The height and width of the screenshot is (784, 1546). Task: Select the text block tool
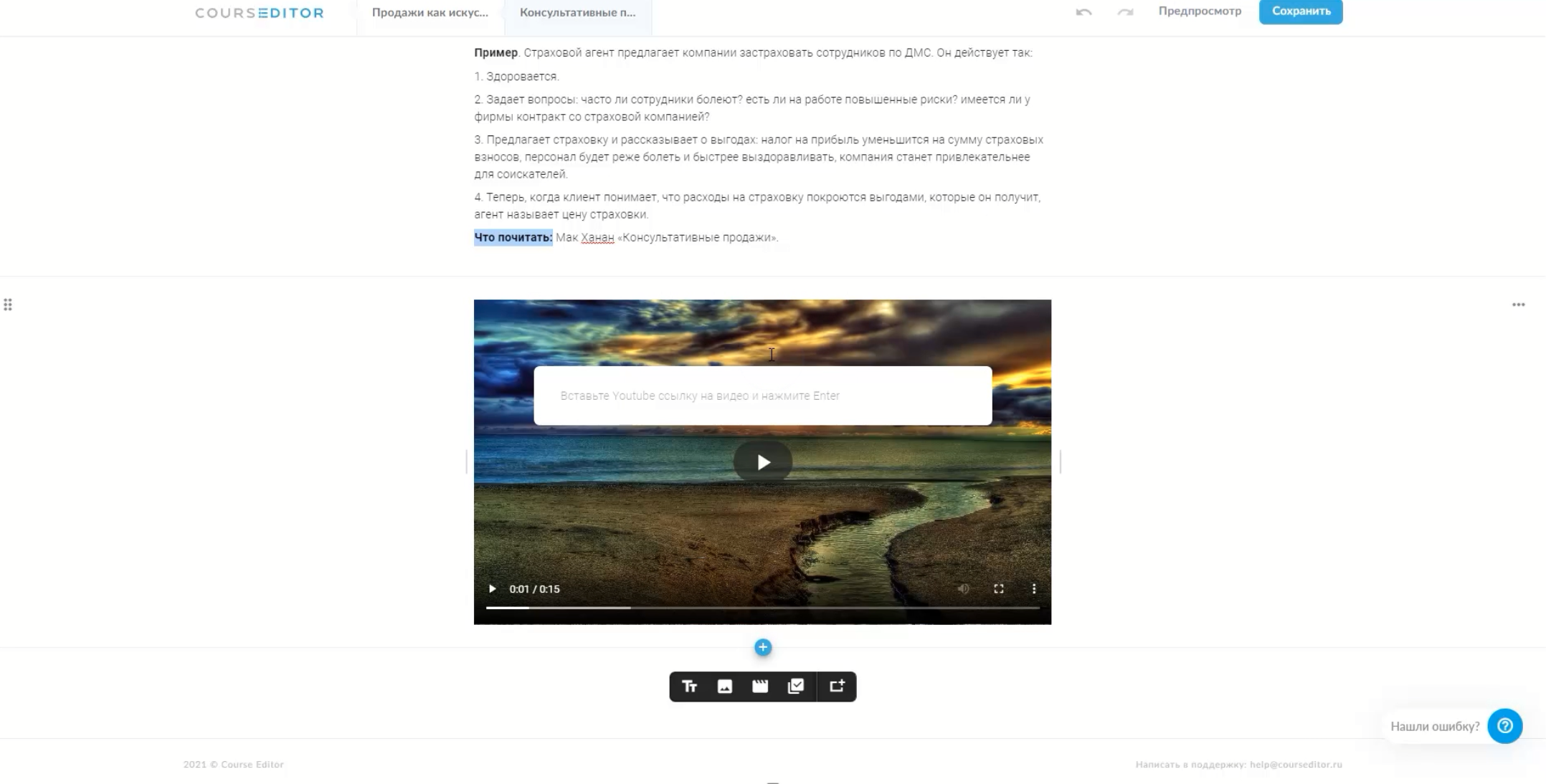coord(690,687)
